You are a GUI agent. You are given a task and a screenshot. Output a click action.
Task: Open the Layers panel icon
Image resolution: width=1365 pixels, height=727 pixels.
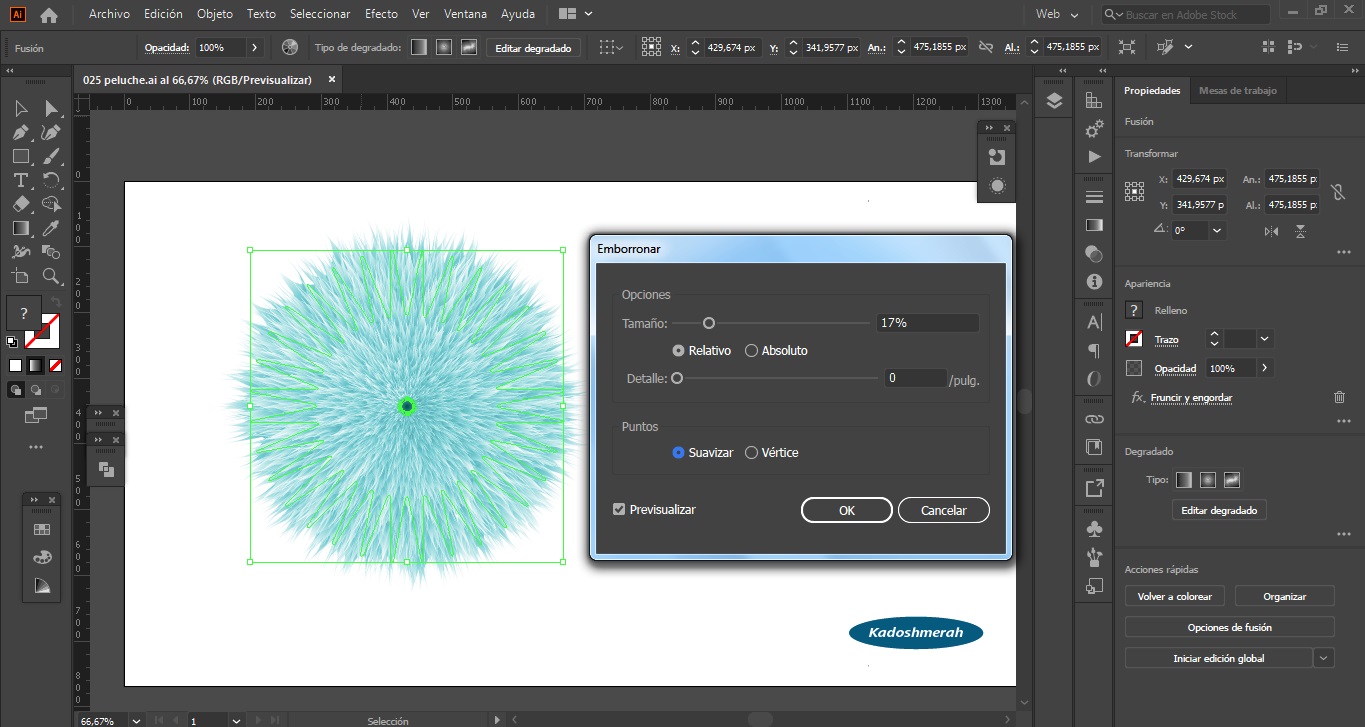pyautogui.click(x=1054, y=101)
